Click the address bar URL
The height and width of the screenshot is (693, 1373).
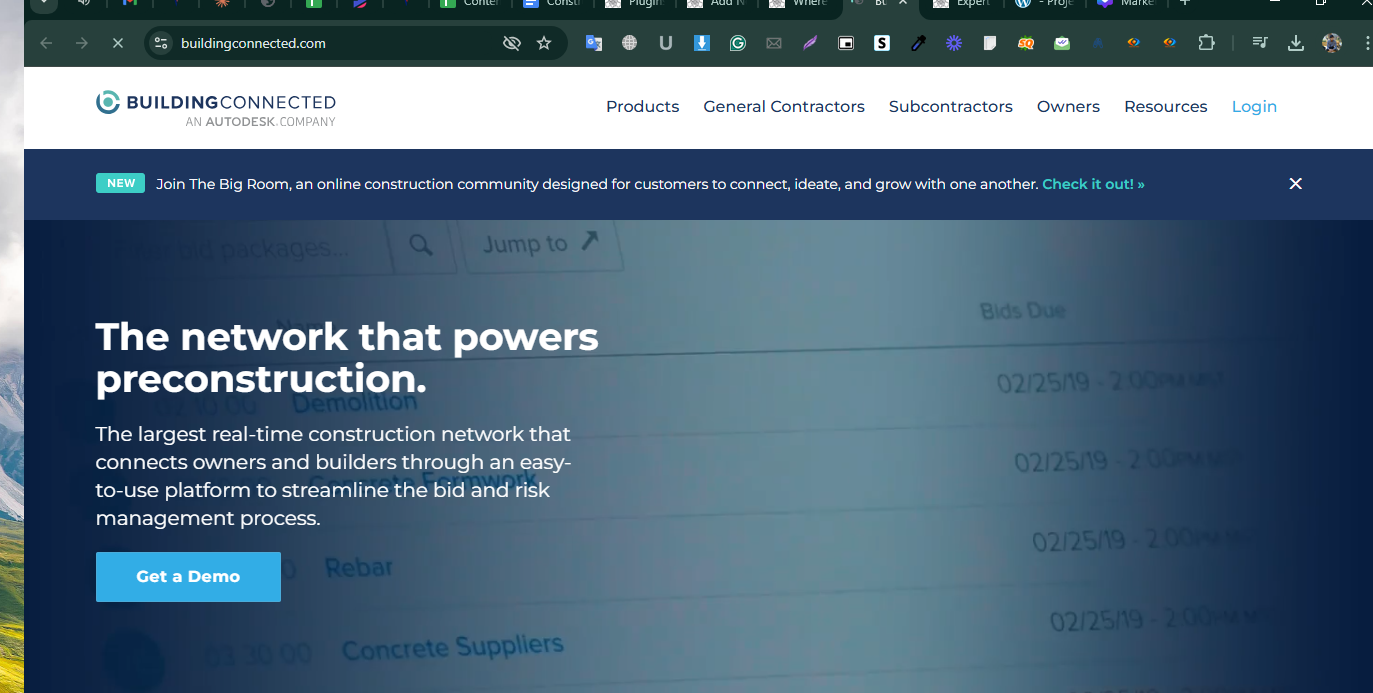click(253, 43)
